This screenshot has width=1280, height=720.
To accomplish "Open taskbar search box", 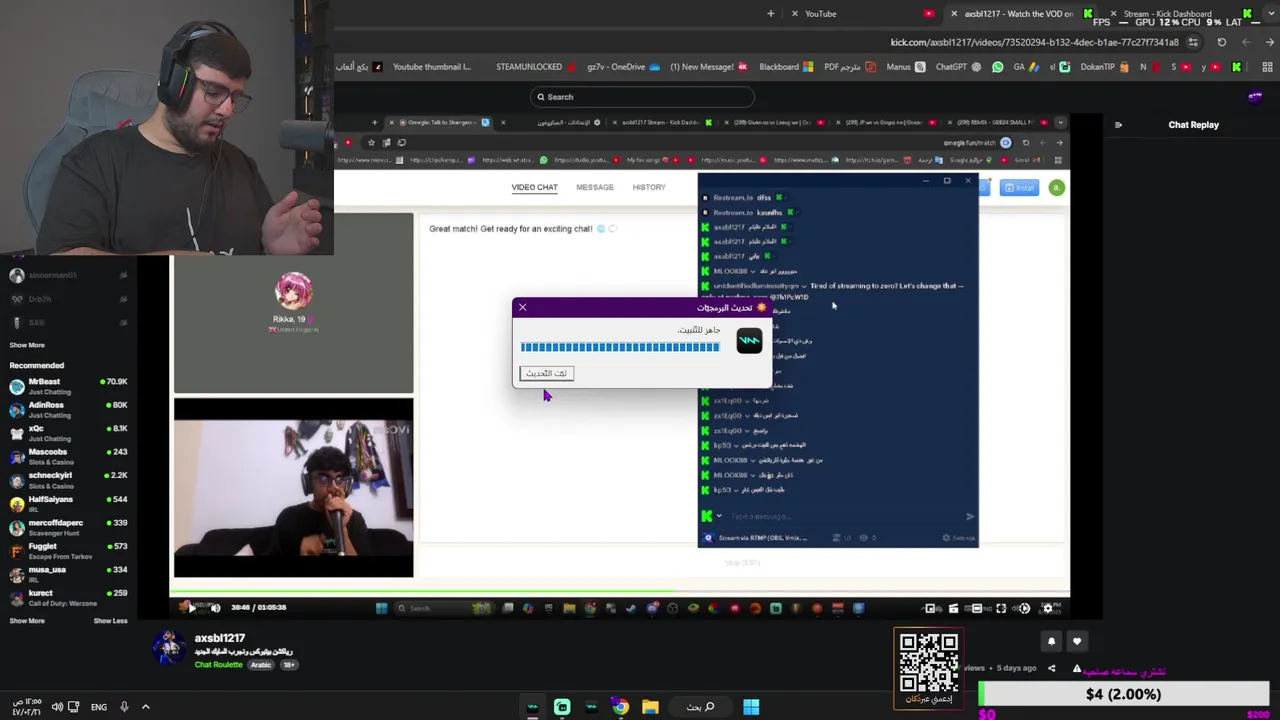I will coord(700,707).
